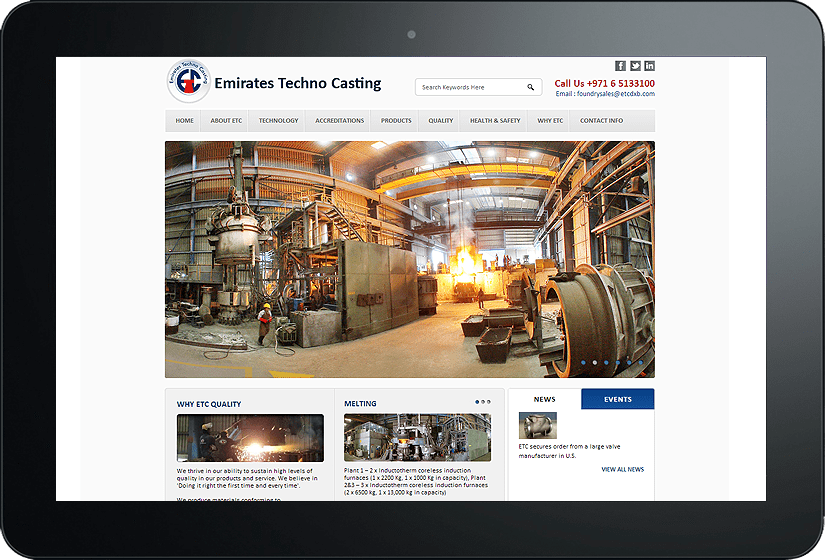Viewport: 825px width, 560px height.
Task: Switch to the News tab
Action: (x=544, y=399)
